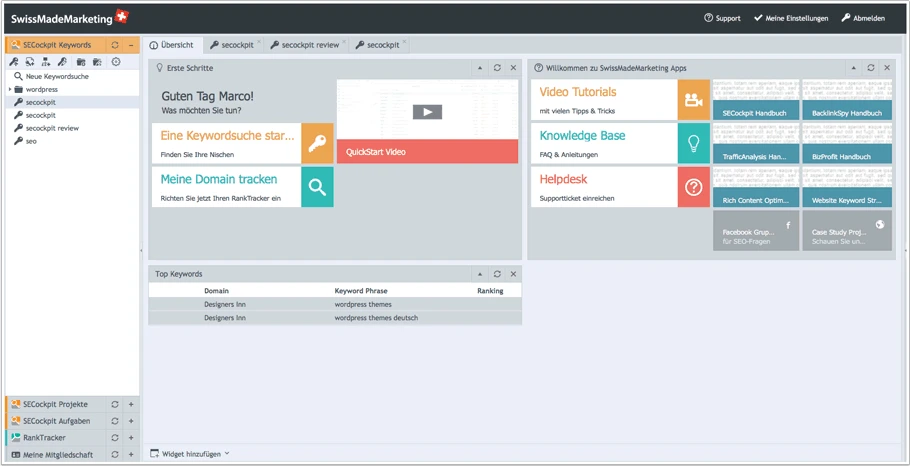Click Abmelden to log out
The image size is (910, 466).
(x=863, y=18)
